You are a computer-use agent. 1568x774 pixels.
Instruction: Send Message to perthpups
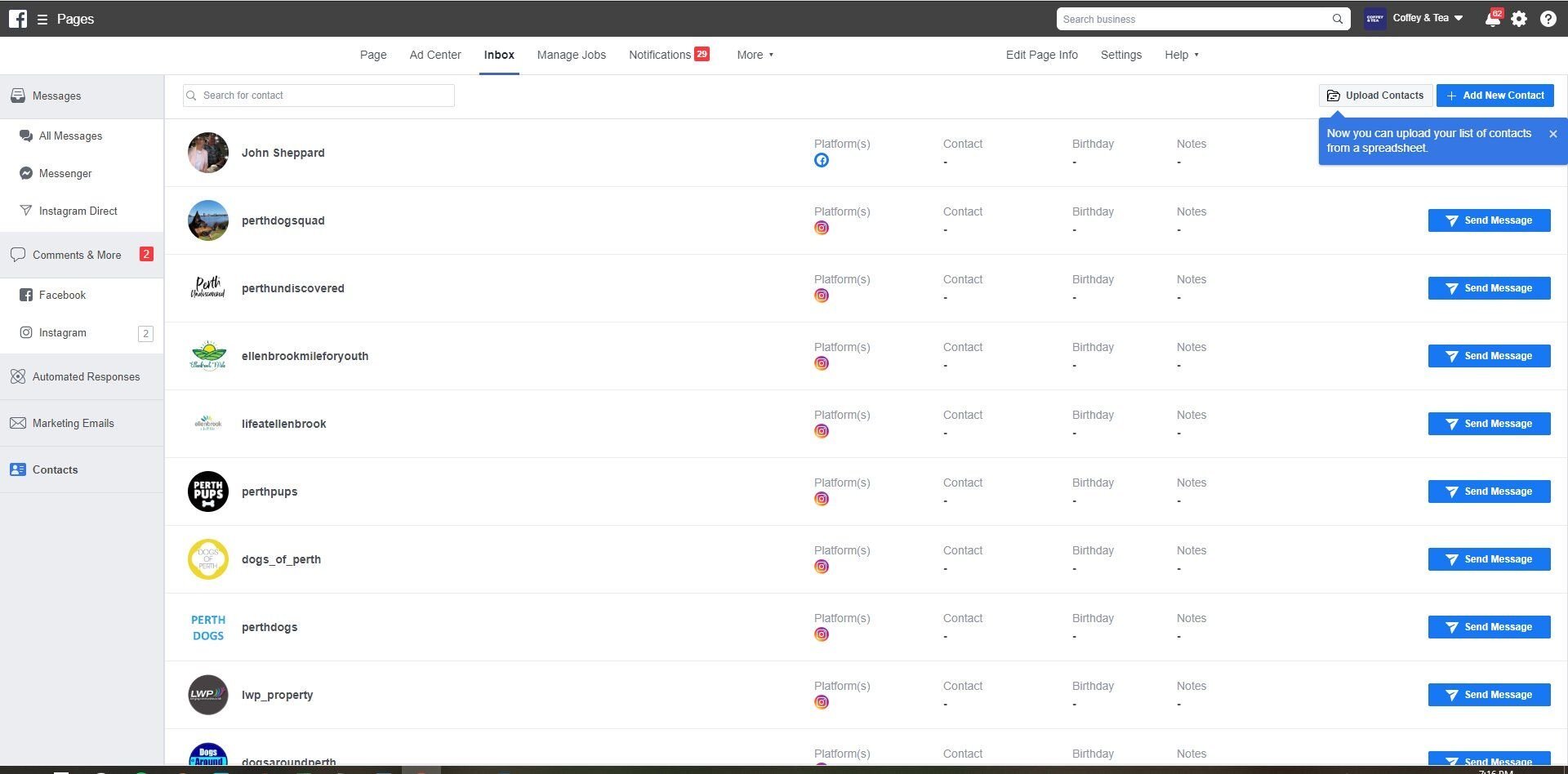point(1489,492)
